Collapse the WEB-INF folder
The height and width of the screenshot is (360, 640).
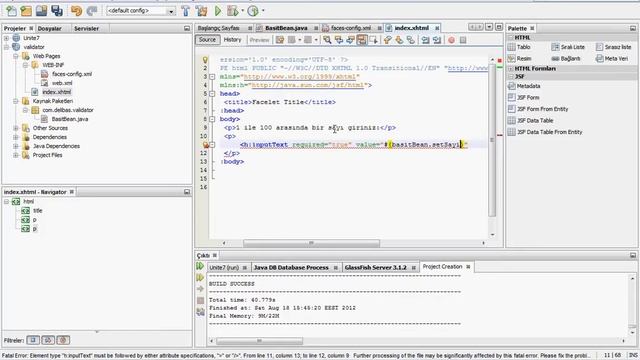click(25, 65)
